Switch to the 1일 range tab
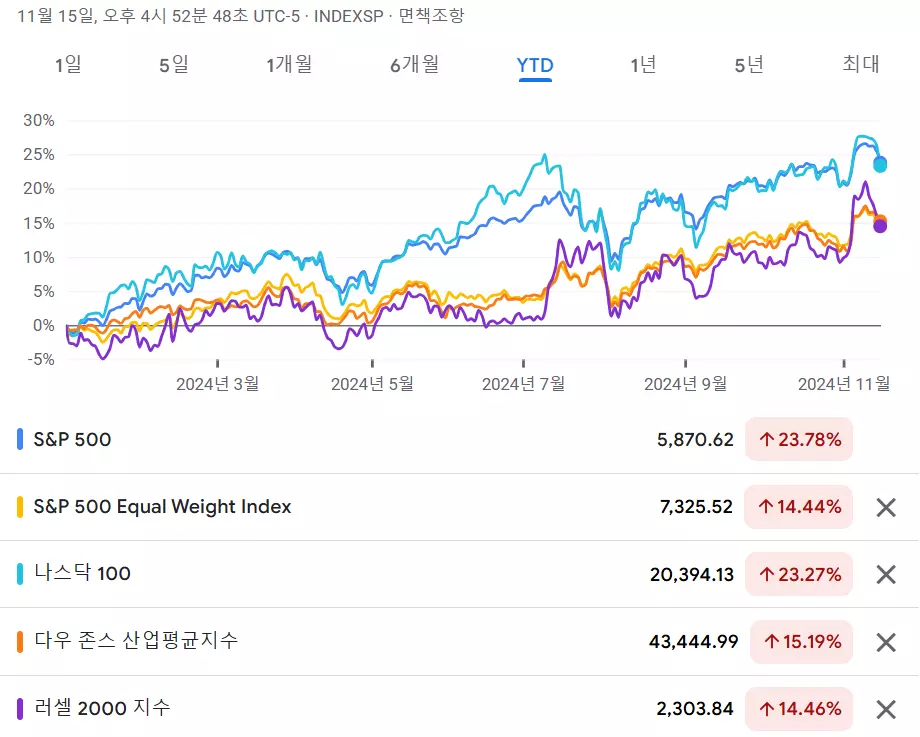 68,64
